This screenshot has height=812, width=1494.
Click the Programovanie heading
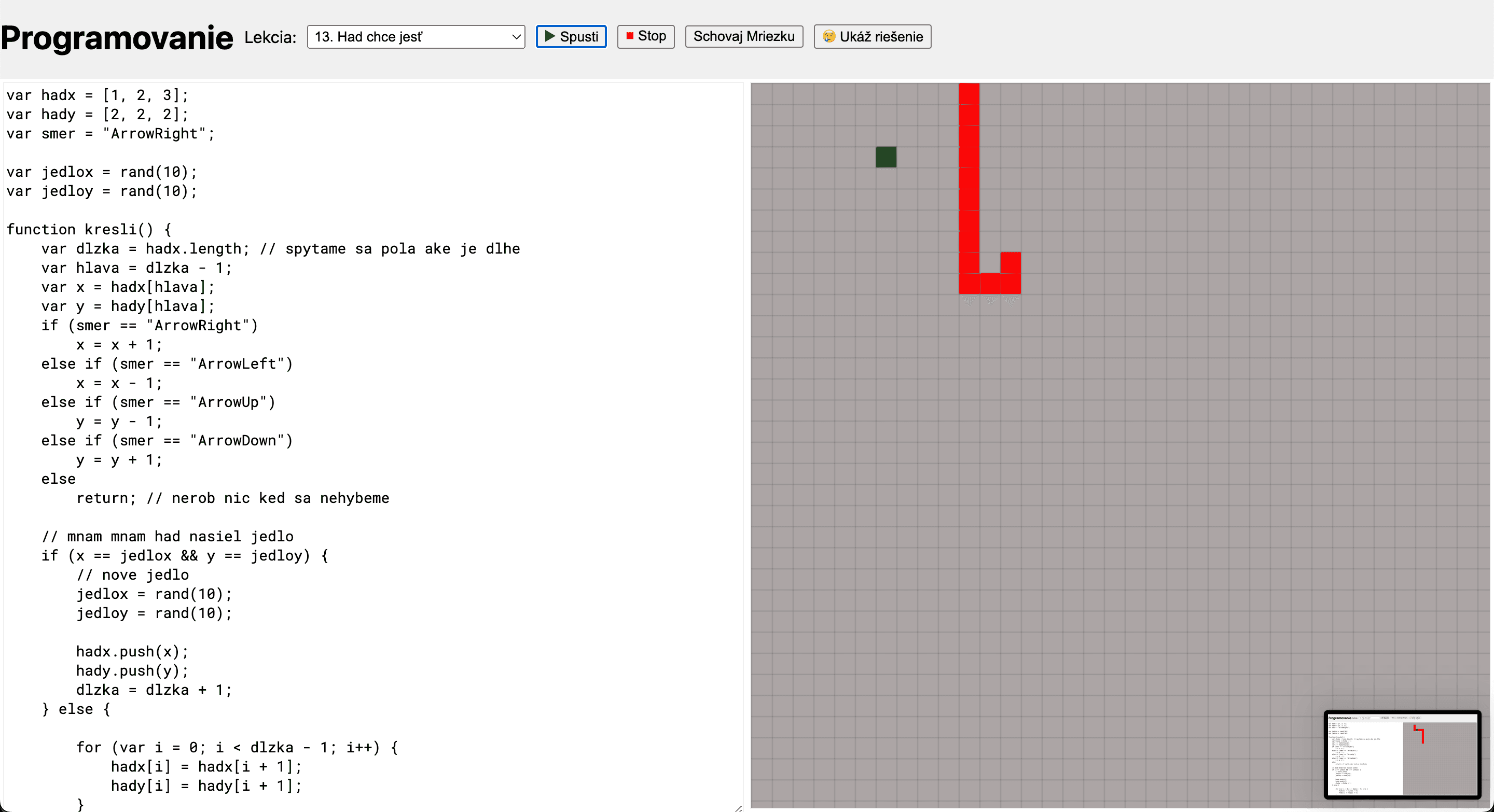pos(117,38)
